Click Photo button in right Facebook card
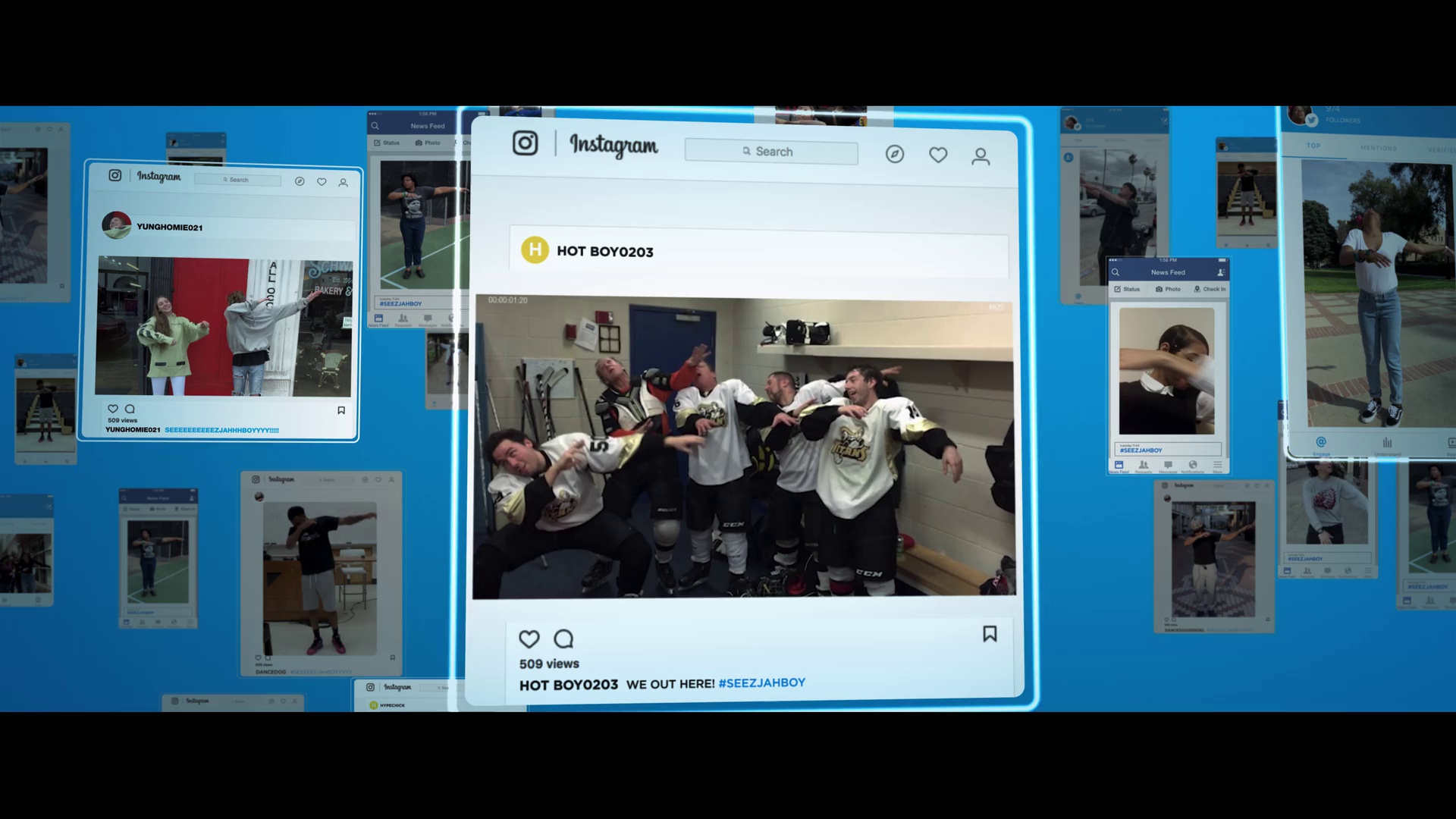 1169,289
